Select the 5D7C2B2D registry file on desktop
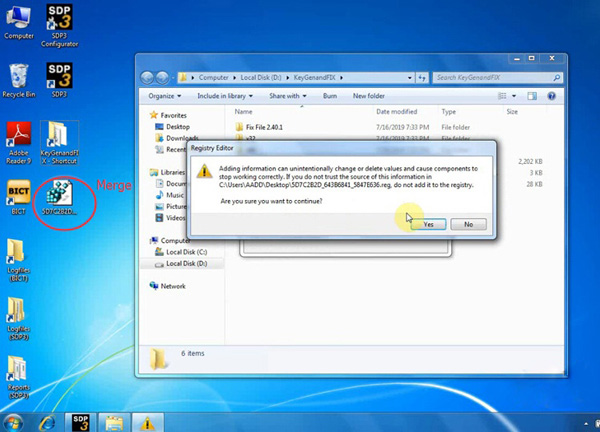600x432 pixels. pos(59,197)
